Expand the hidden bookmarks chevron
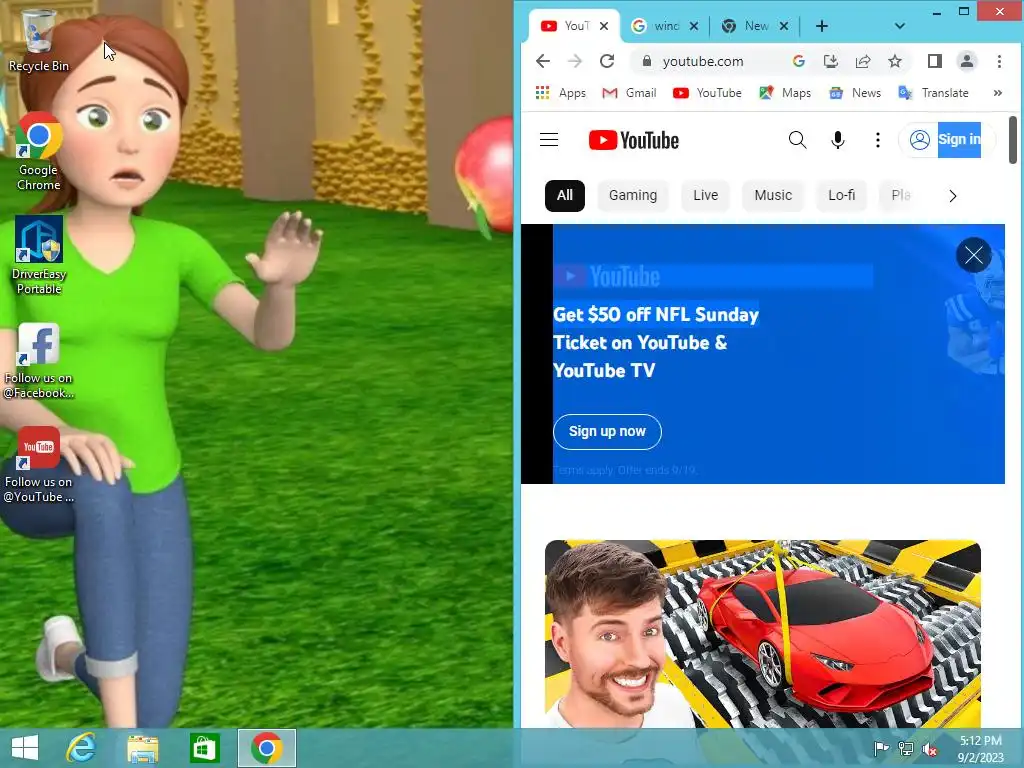 (x=998, y=93)
